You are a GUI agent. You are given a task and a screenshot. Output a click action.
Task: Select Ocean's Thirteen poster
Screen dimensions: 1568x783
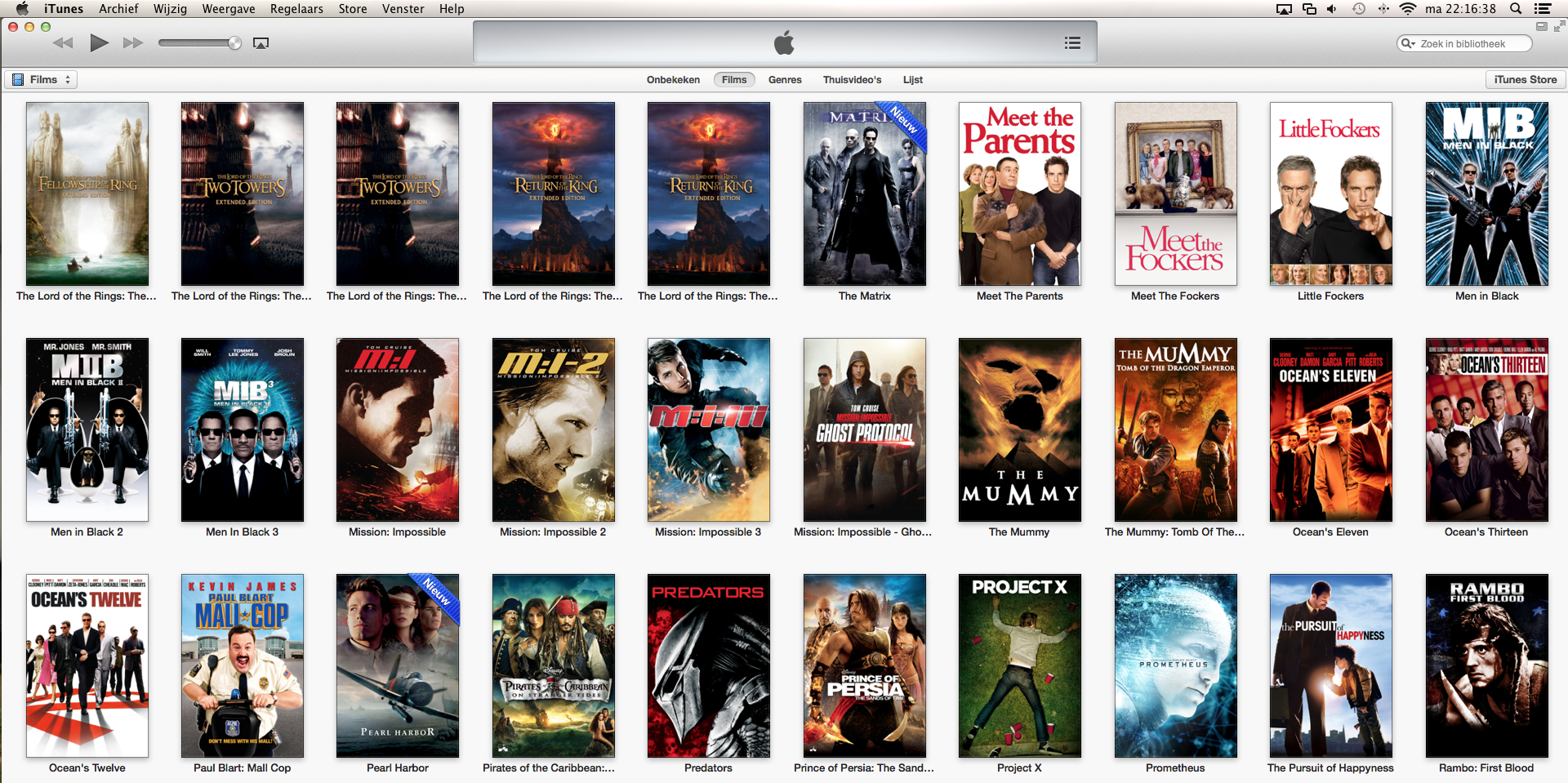[1486, 429]
